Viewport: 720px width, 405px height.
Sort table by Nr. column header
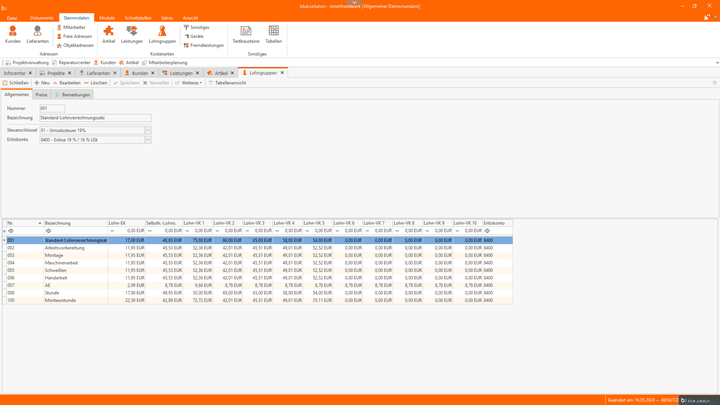pos(22,223)
